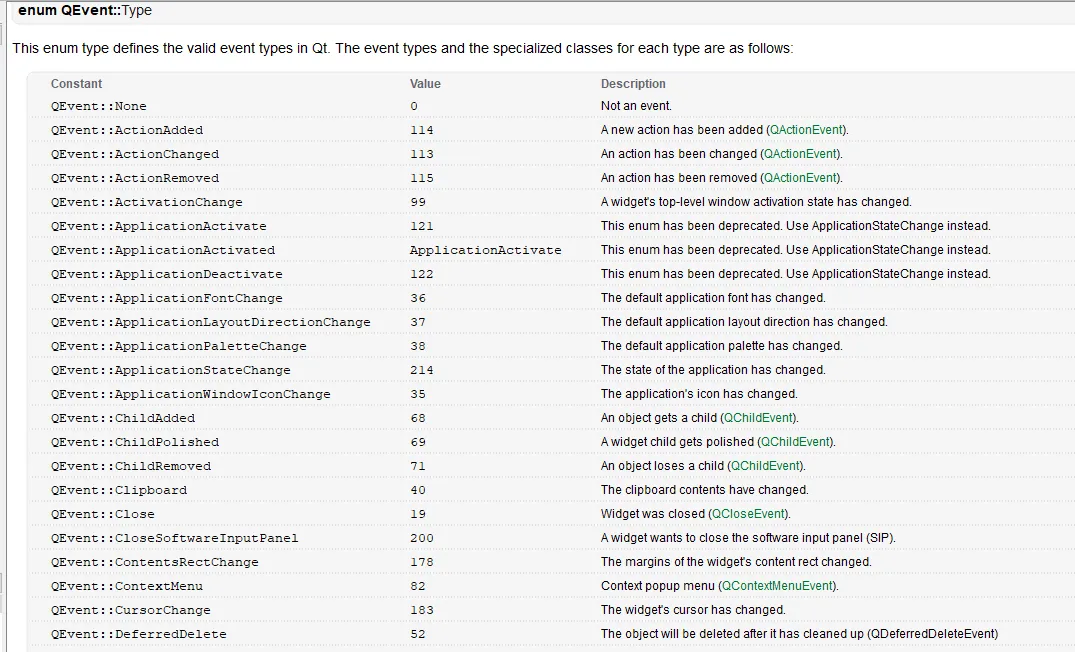
Task: Click the QEvent::None constant
Action: [x=99, y=106]
